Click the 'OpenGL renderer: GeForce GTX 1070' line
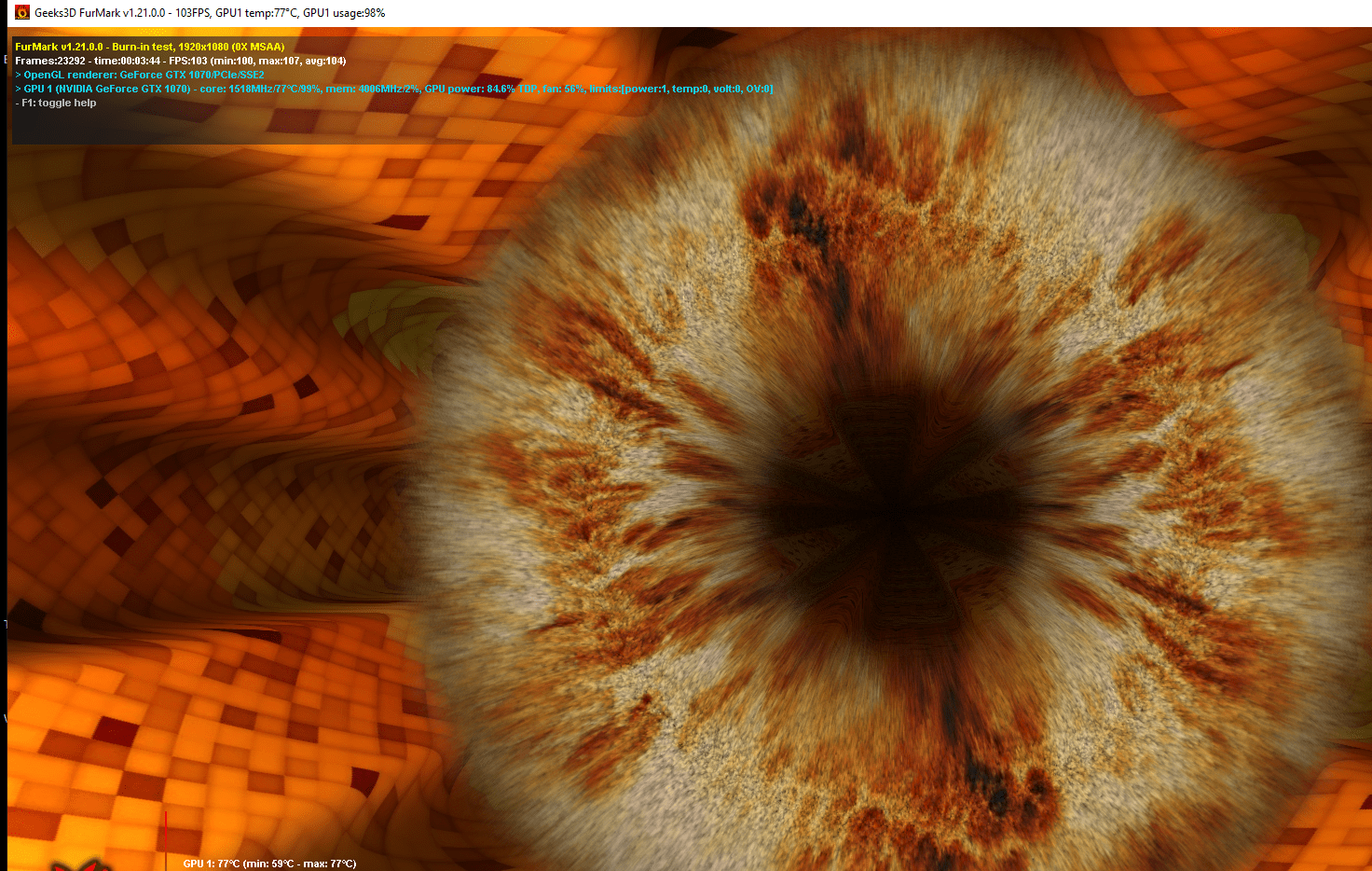The width and height of the screenshot is (1372, 871). click(x=140, y=75)
